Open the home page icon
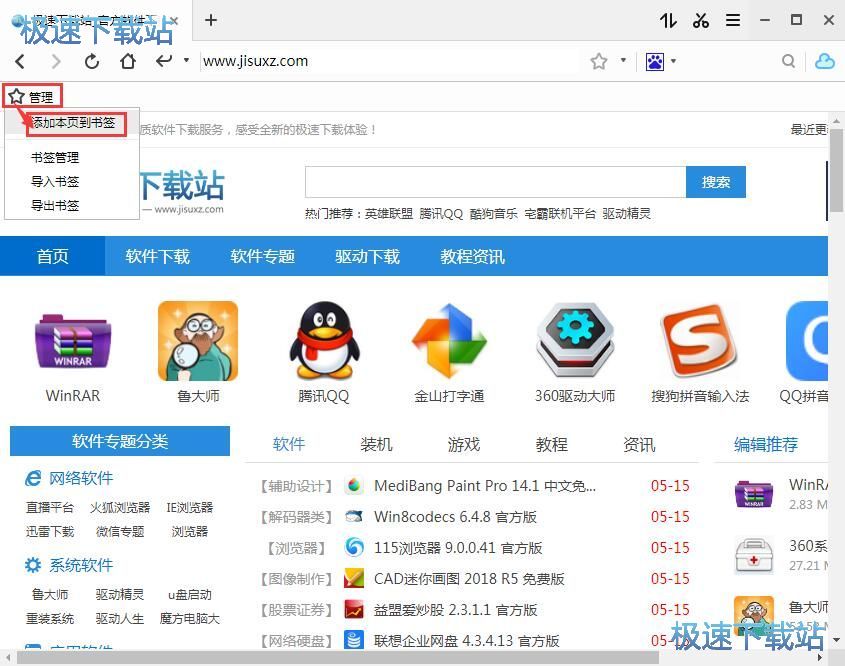845x666 pixels. coord(128,61)
